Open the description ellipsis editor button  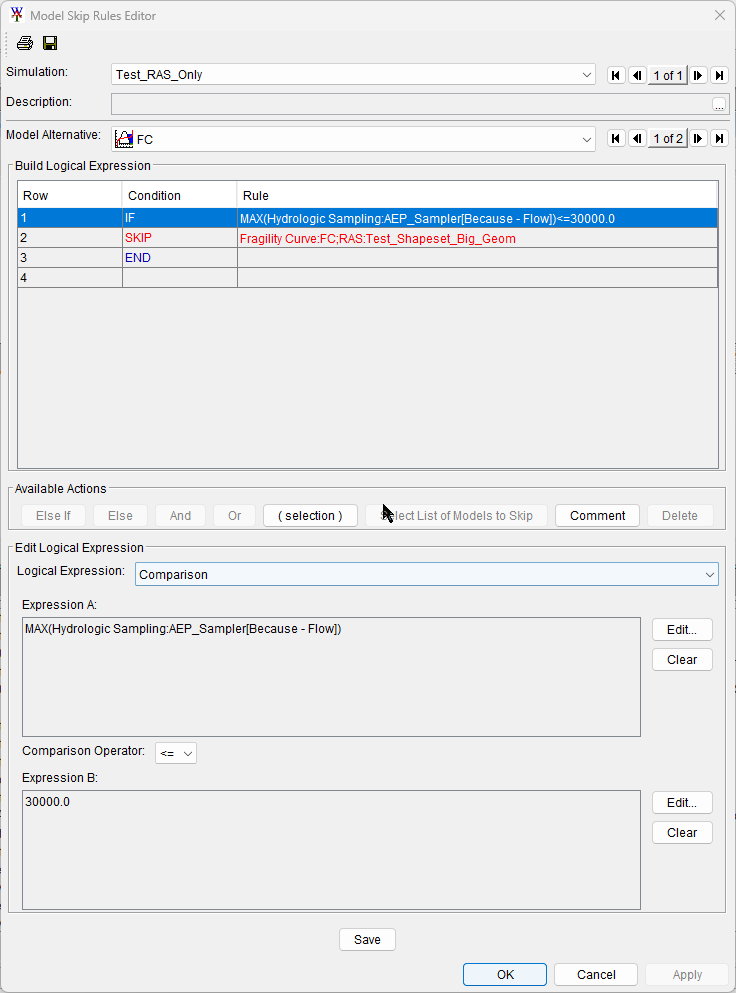point(719,104)
